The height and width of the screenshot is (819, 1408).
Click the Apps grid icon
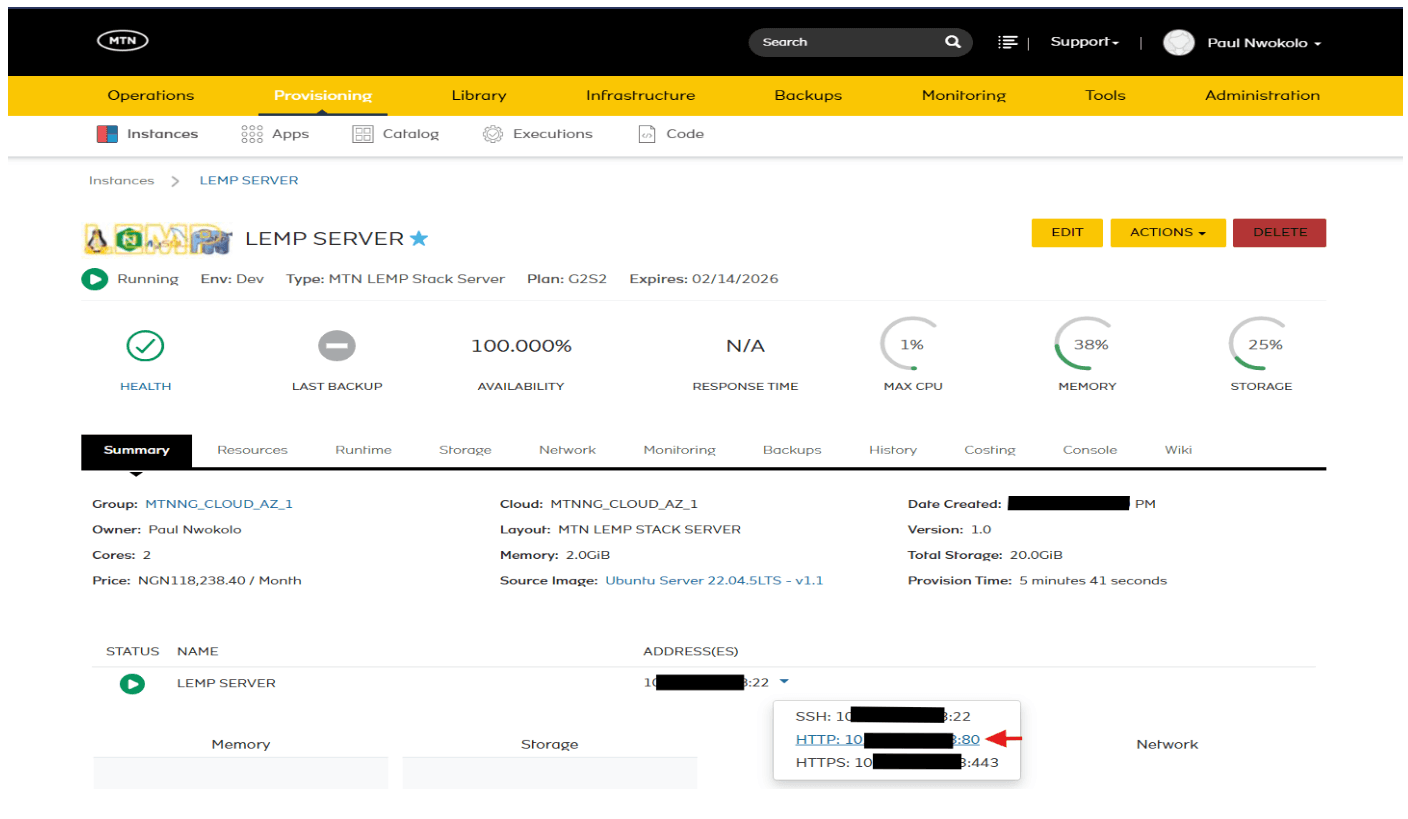pos(252,134)
